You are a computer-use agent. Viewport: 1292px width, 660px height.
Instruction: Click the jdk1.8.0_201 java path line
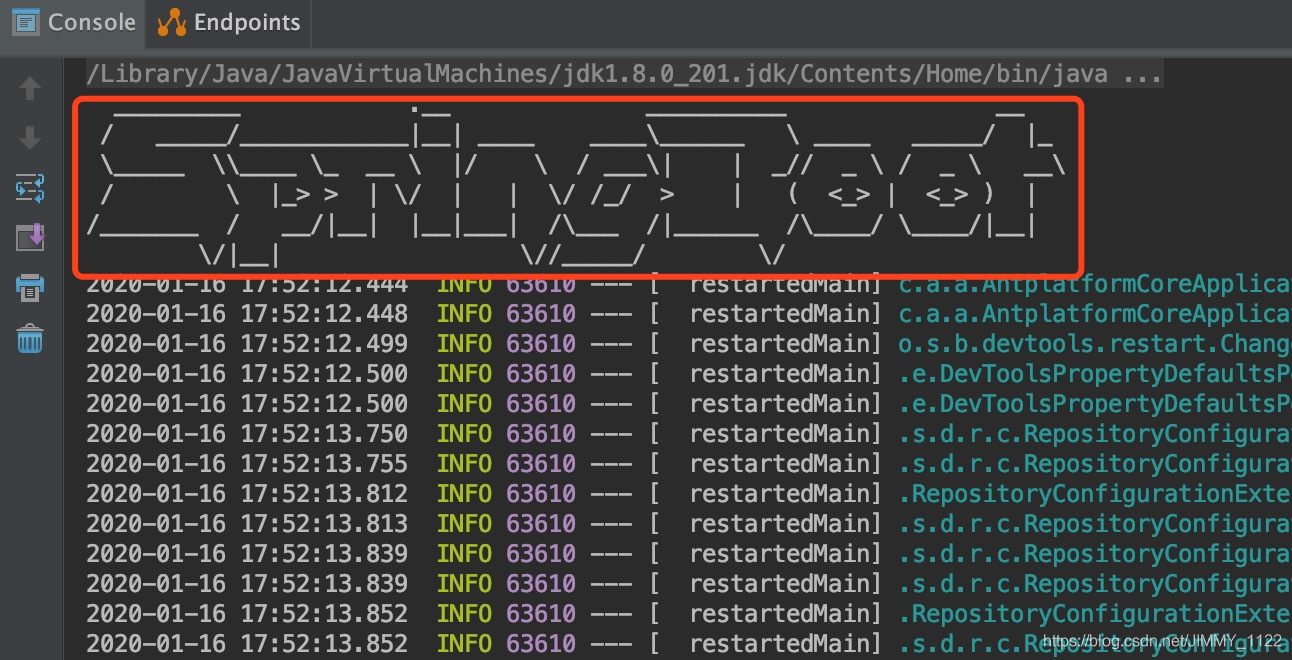pos(624,74)
